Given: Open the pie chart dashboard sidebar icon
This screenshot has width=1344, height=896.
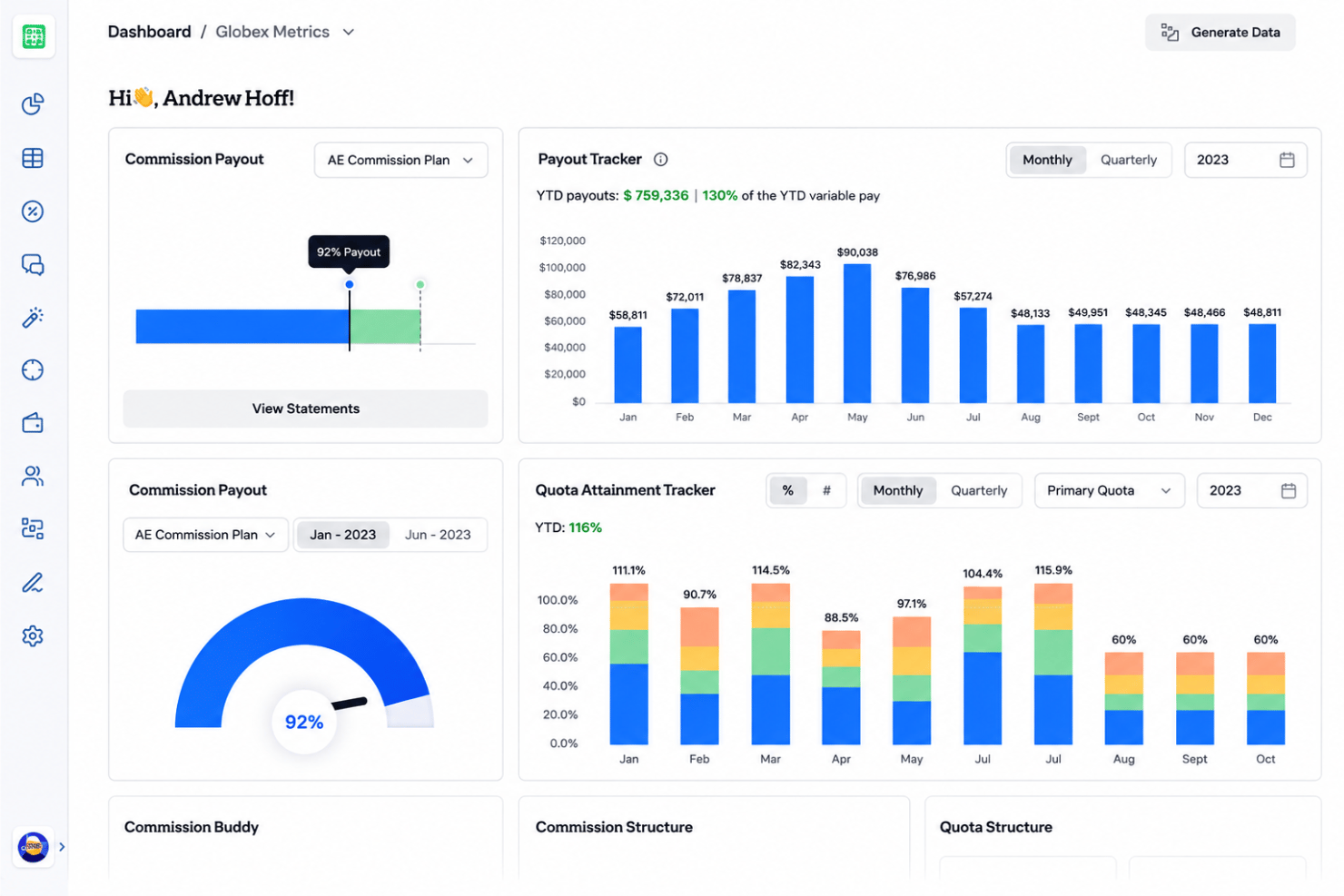Looking at the screenshot, I should tap(33, 104).
